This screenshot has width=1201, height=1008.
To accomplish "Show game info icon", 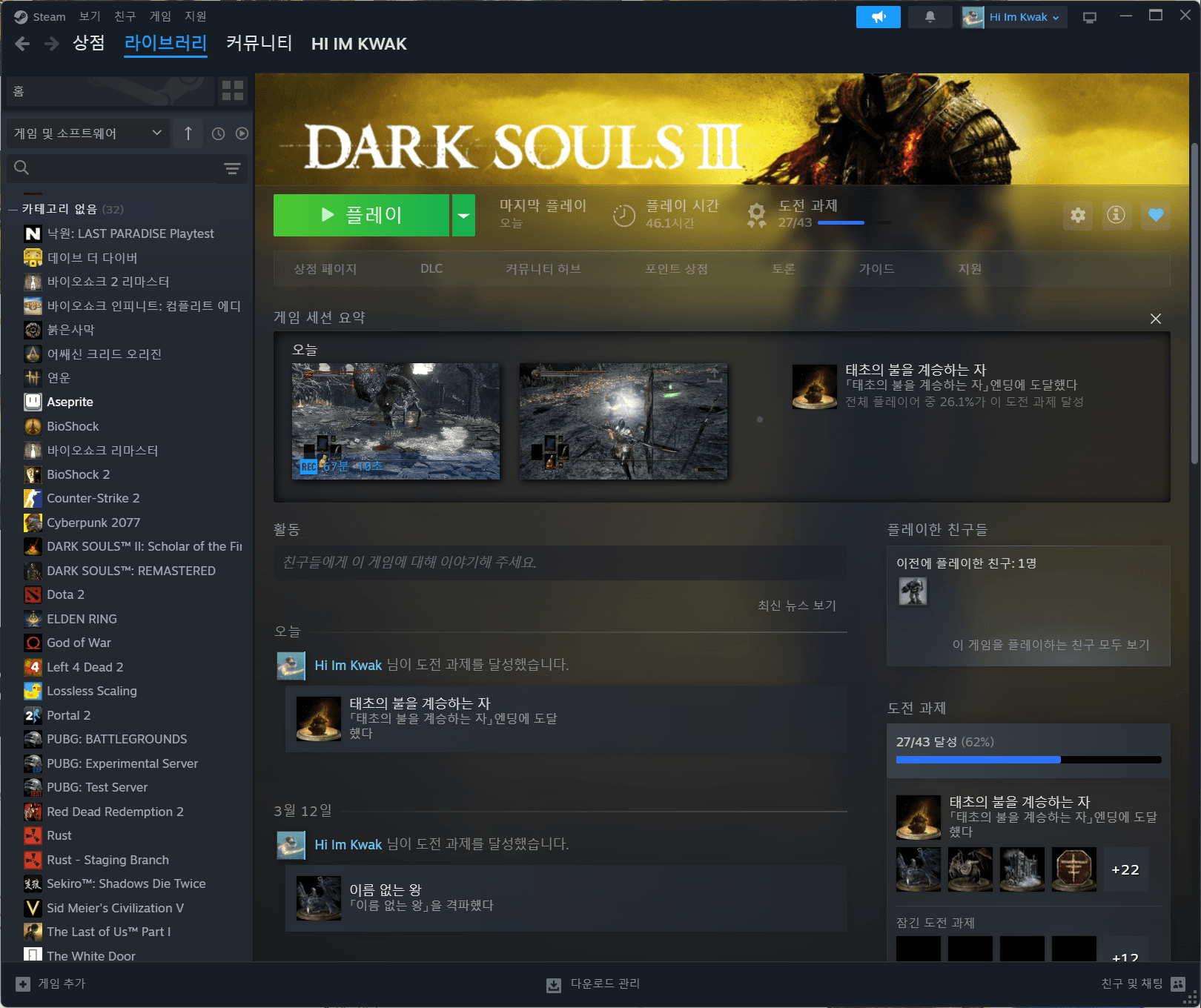I will coord(1116,215).
